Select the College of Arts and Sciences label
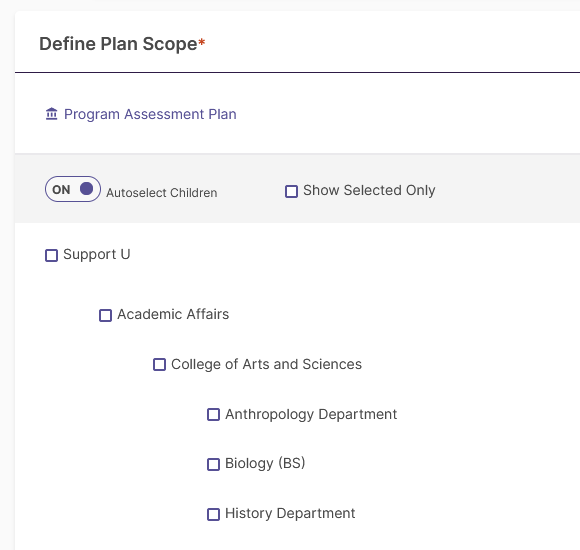 (266, 364)
